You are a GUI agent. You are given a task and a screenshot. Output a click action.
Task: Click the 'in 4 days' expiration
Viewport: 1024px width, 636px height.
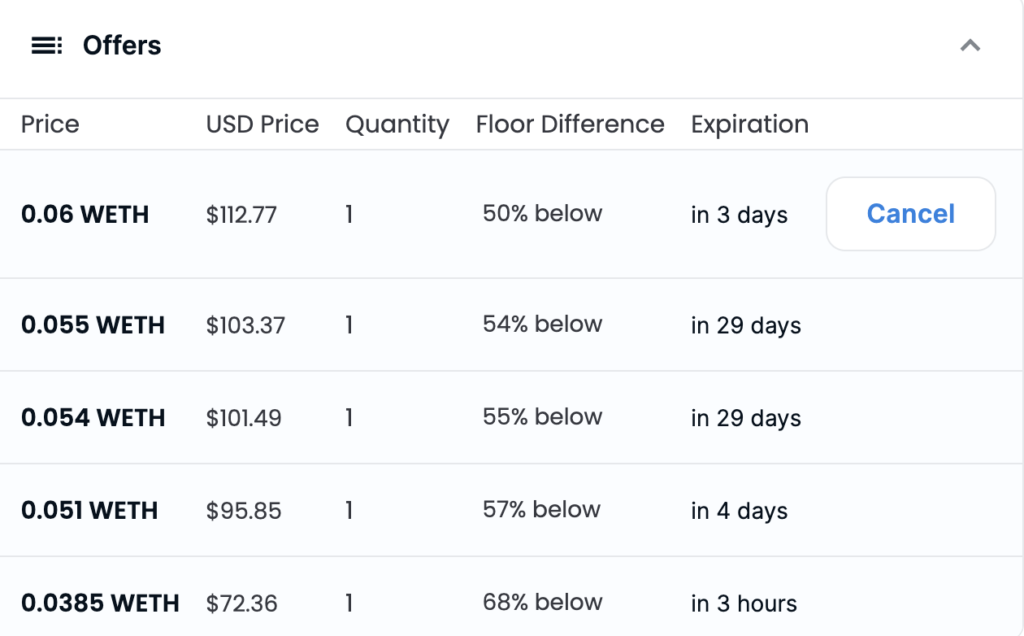pyautogui.click(x=739, y=511)
